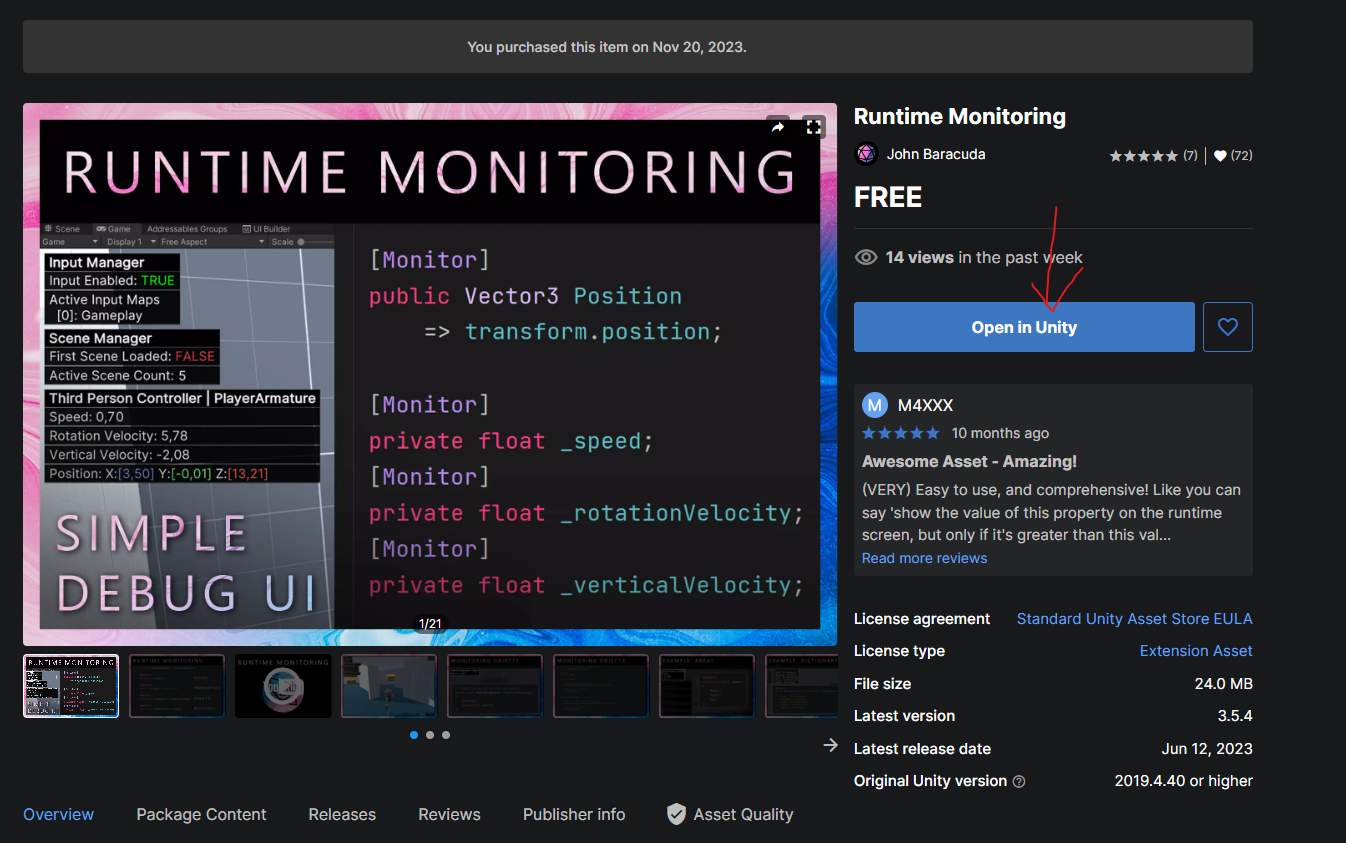Click the five-star rating summary
Viewport: 1346px width, 843px height.
[x=1143, y=156]
